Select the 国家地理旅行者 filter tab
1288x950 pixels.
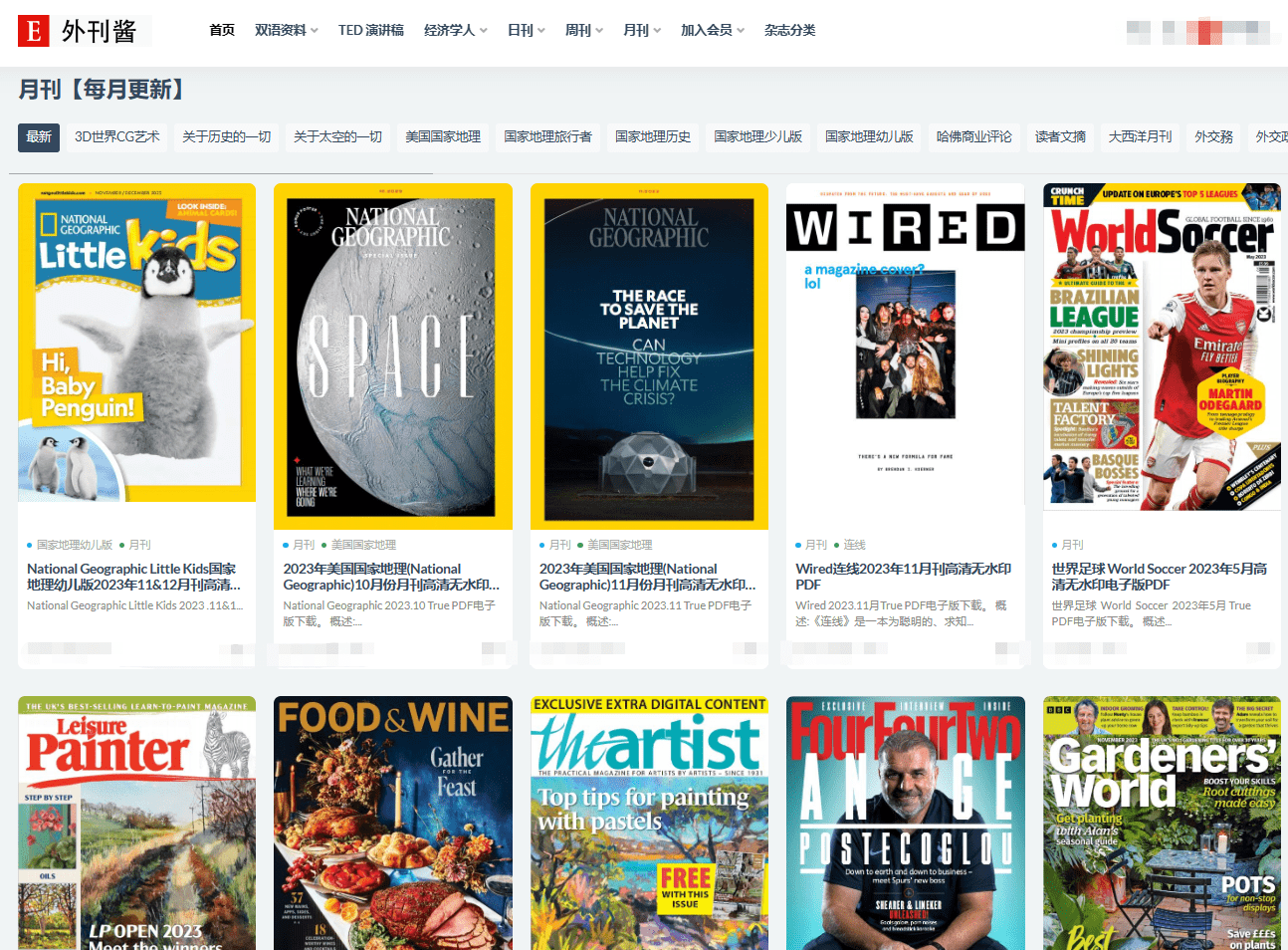tap(547, 137)
